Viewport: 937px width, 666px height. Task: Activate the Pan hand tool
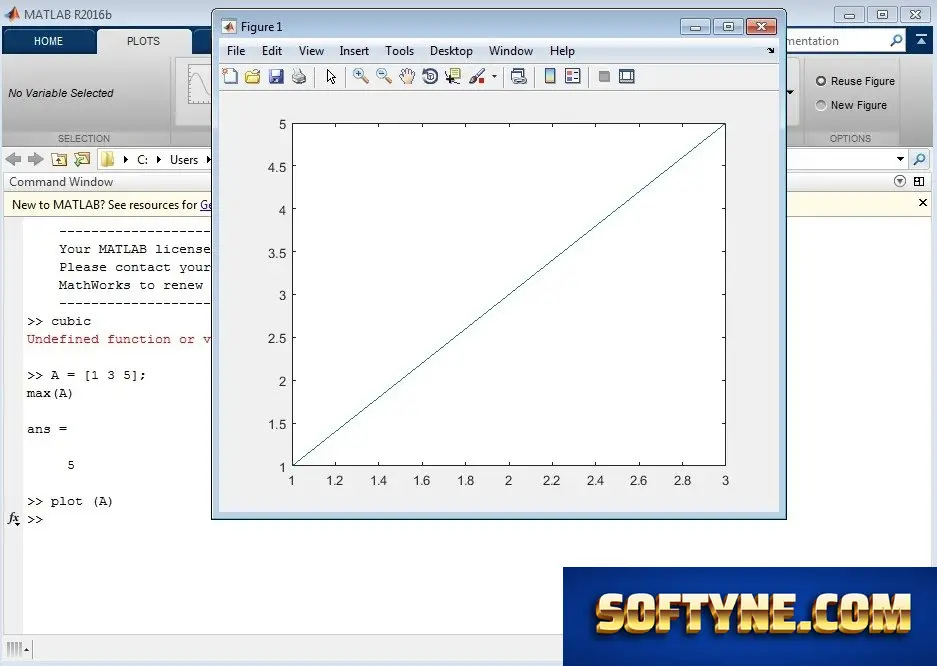coord(407,76)
